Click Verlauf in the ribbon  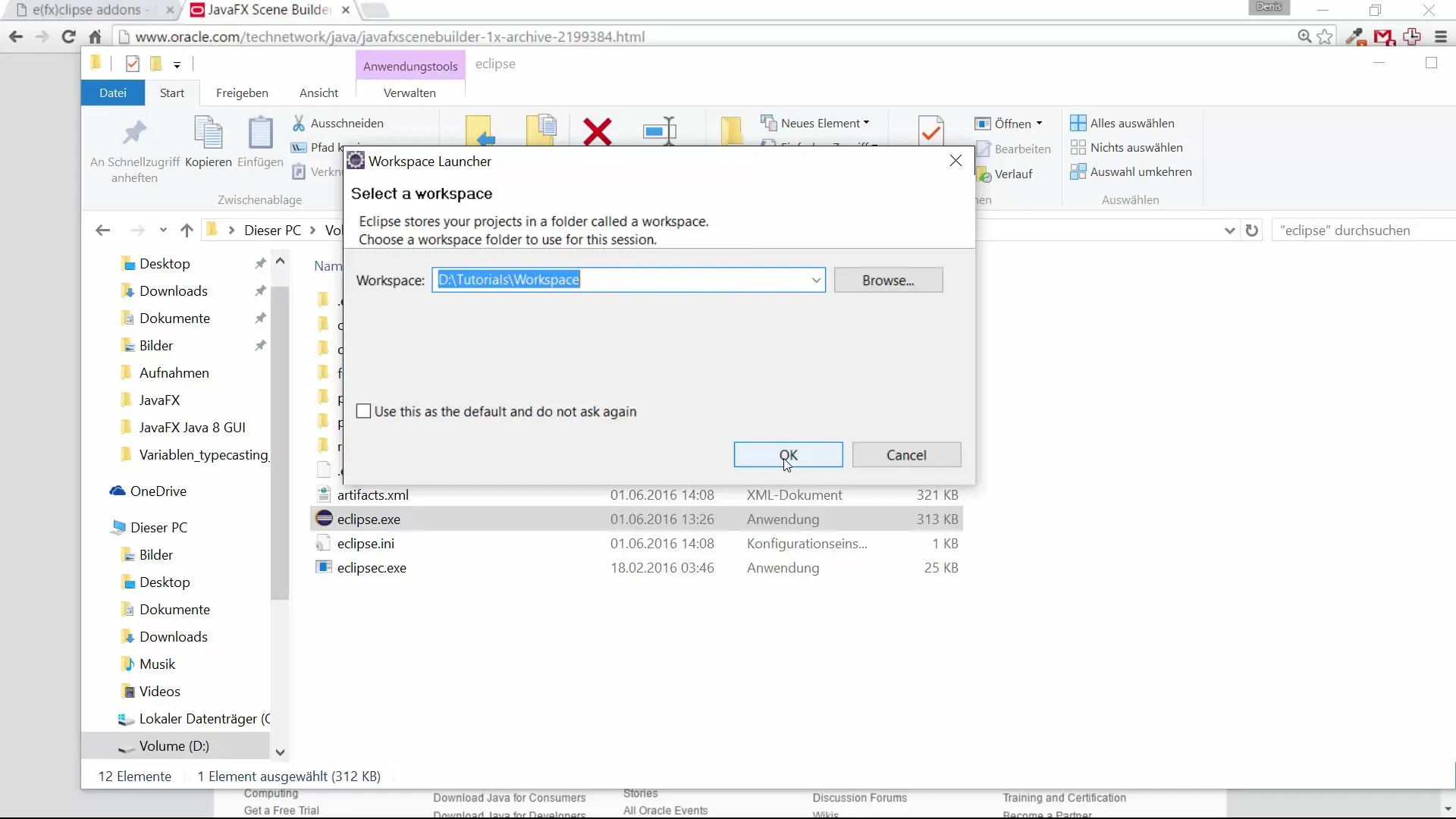(x=1006, y=174)
